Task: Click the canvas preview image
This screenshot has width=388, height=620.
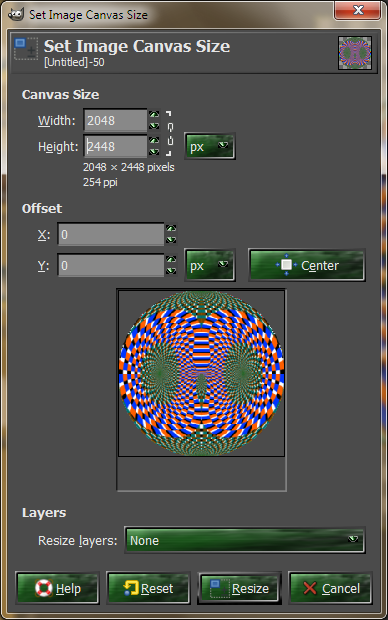Action: [201, 373]
